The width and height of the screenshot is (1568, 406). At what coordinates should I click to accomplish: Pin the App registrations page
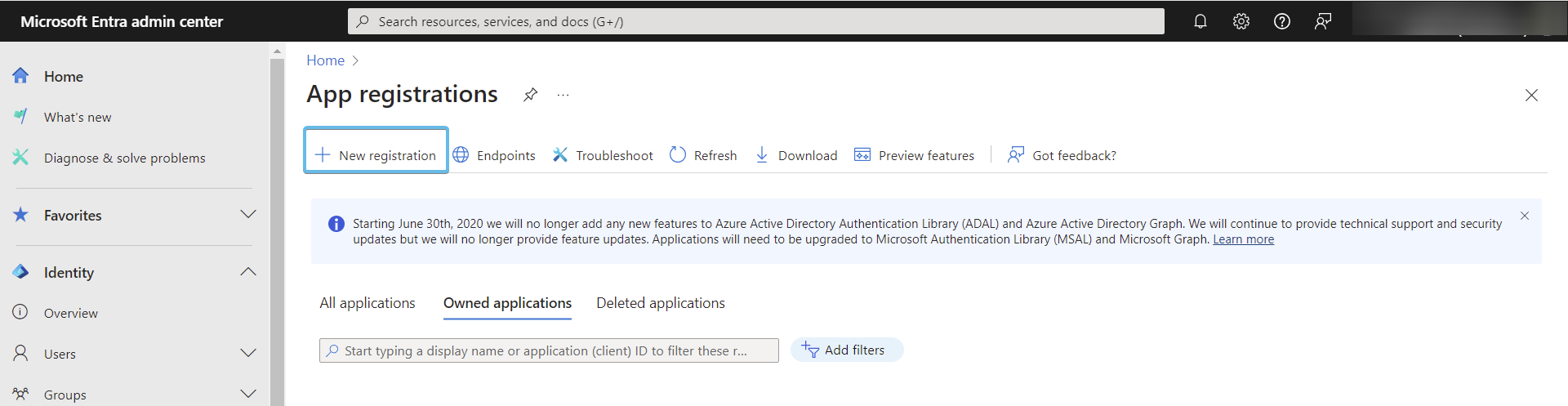[530, 95]
